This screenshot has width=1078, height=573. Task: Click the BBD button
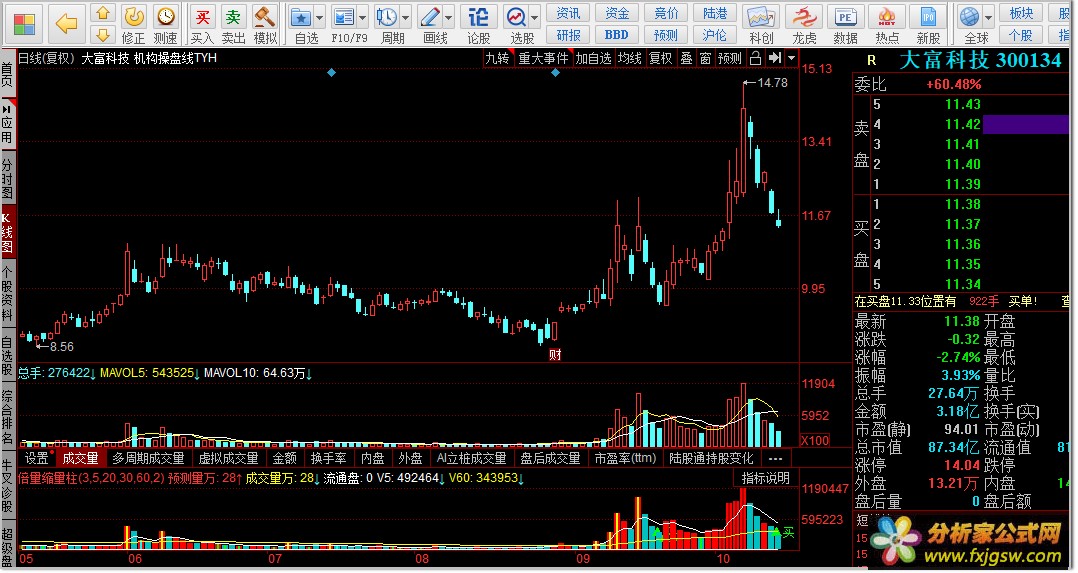616,34
